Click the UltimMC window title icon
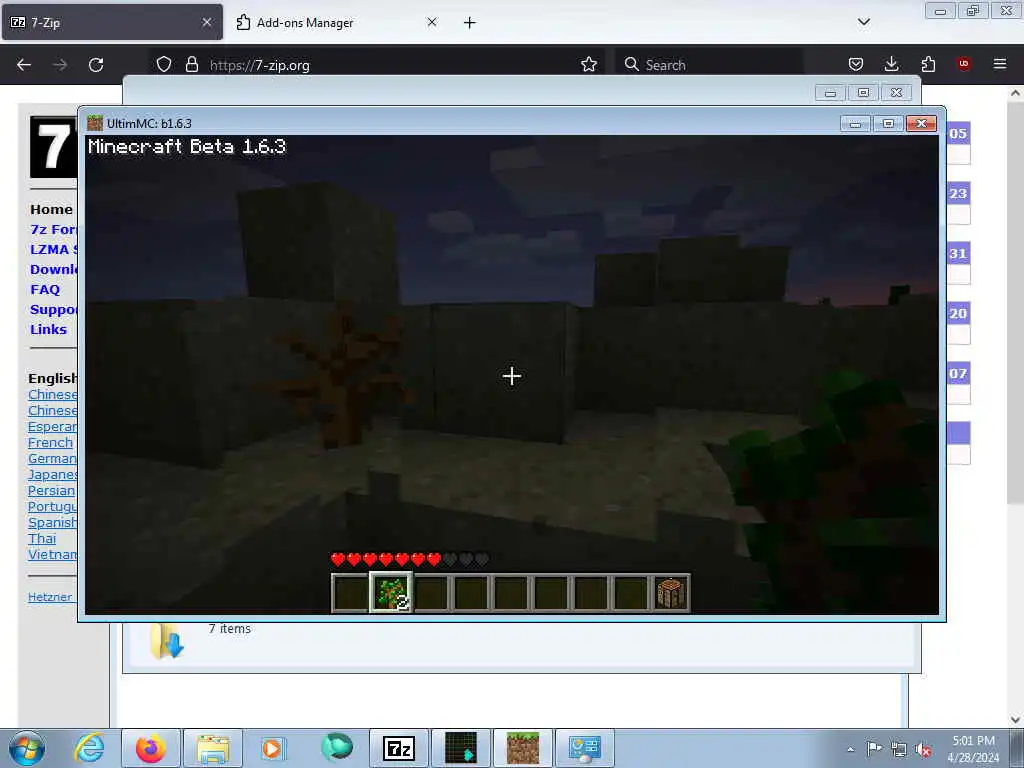The width and height of the screenshot is (1024, 768). coord(95,123)
